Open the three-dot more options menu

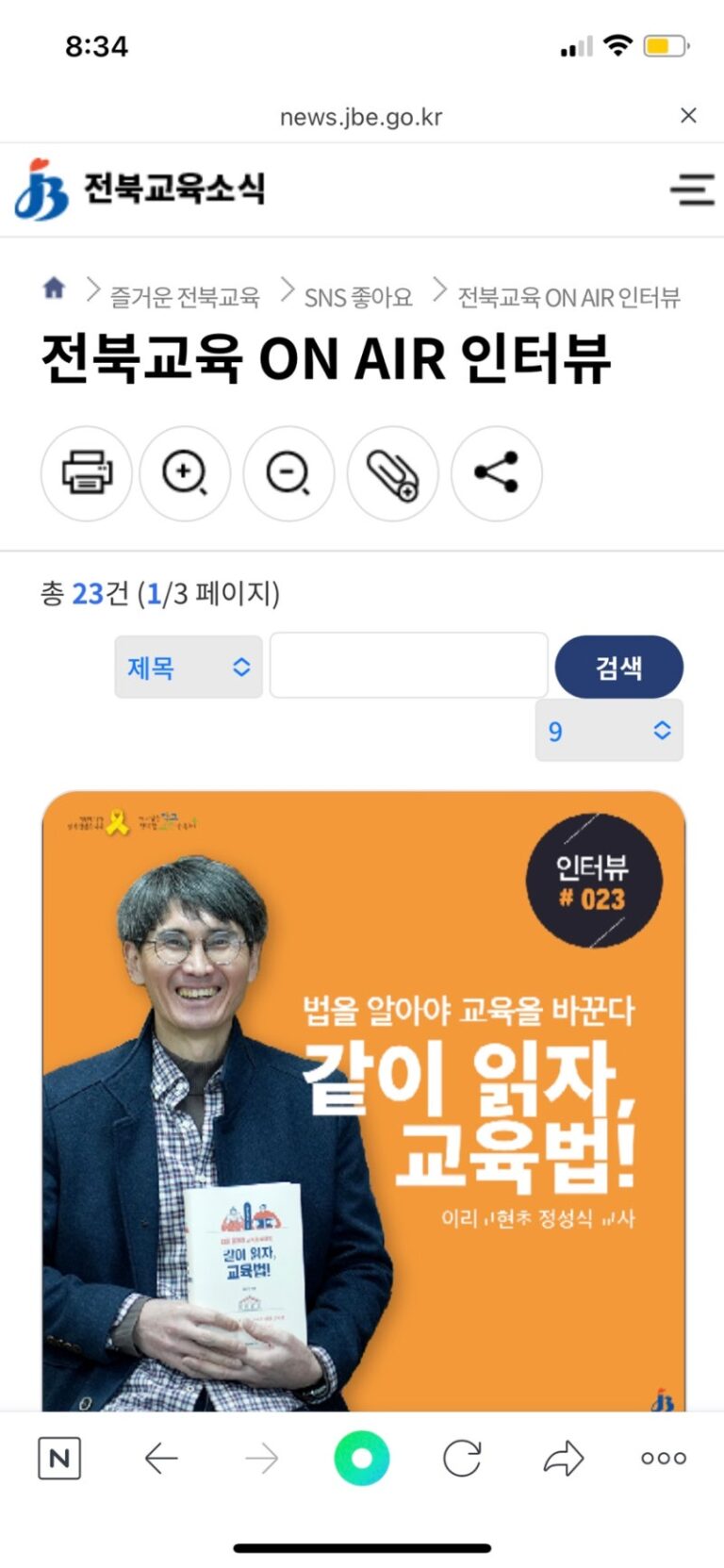pyautogui.click(x=664, y=1458)
